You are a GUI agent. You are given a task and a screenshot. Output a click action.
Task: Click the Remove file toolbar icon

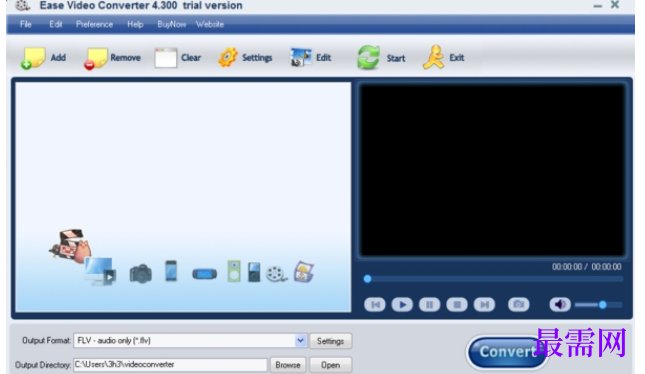(95, 58)
